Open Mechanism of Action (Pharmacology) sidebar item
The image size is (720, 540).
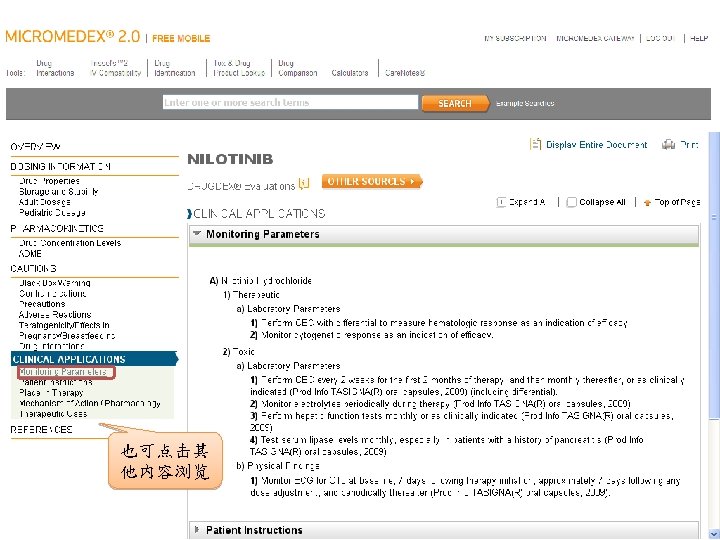point(90,403)
